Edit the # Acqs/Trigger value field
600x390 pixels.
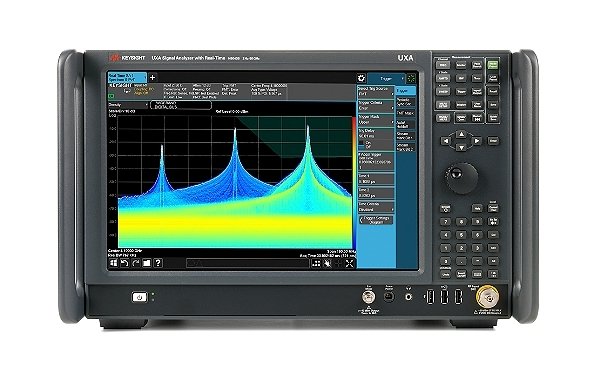click(x=376, y=162)
